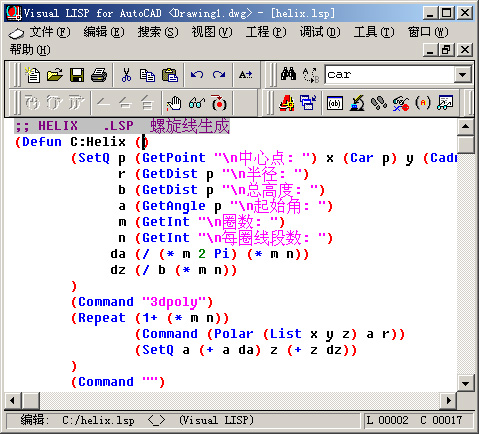Click the Visual LISP title bar icon
Viewport: 479px width, 434px height.
pyautogui.click(x=13, y=13)
